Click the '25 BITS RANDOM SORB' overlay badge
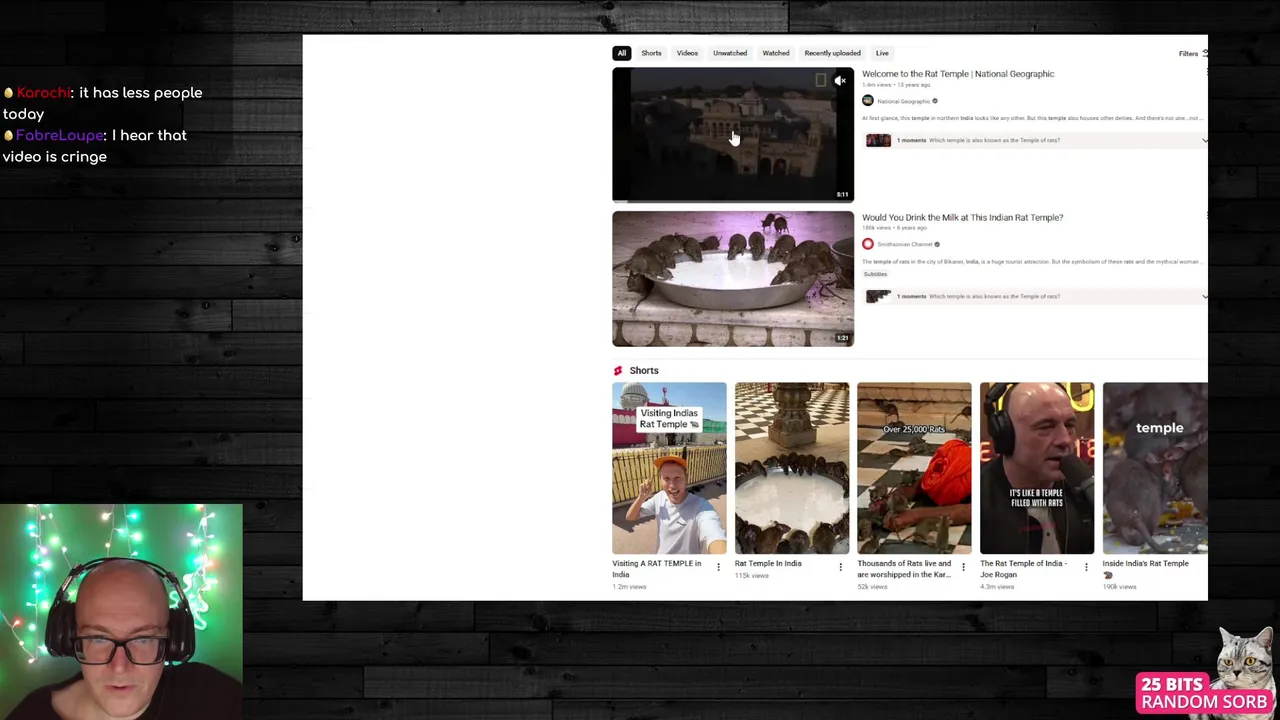 pos(1205,692)
